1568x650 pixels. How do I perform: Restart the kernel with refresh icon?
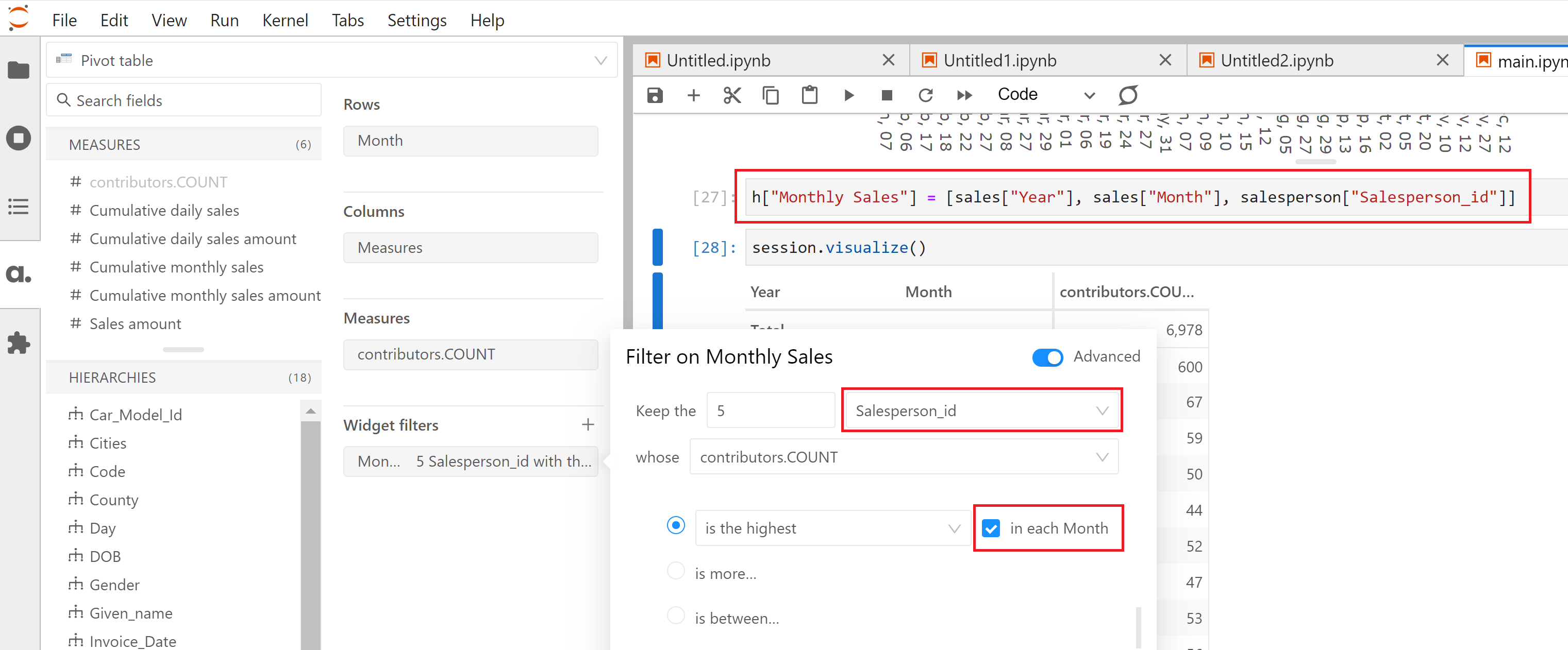[925, 95]
